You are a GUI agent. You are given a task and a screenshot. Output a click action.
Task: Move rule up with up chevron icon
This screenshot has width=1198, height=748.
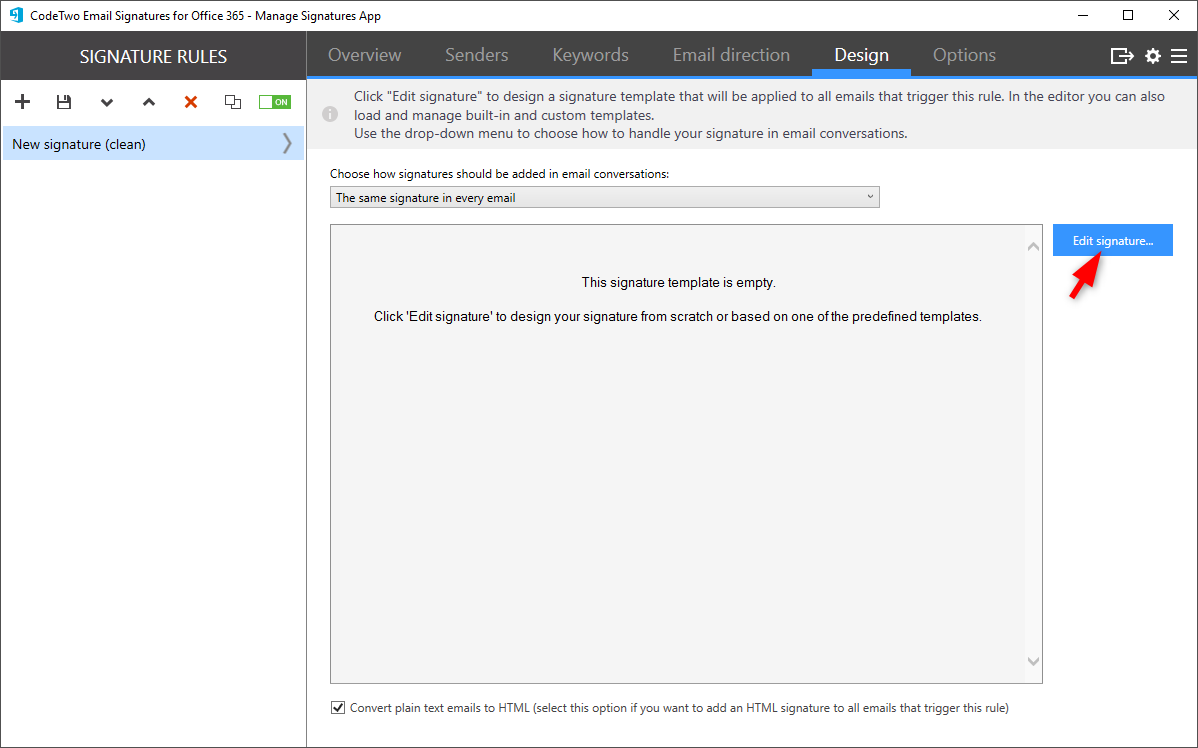click(x=149, y=102)
